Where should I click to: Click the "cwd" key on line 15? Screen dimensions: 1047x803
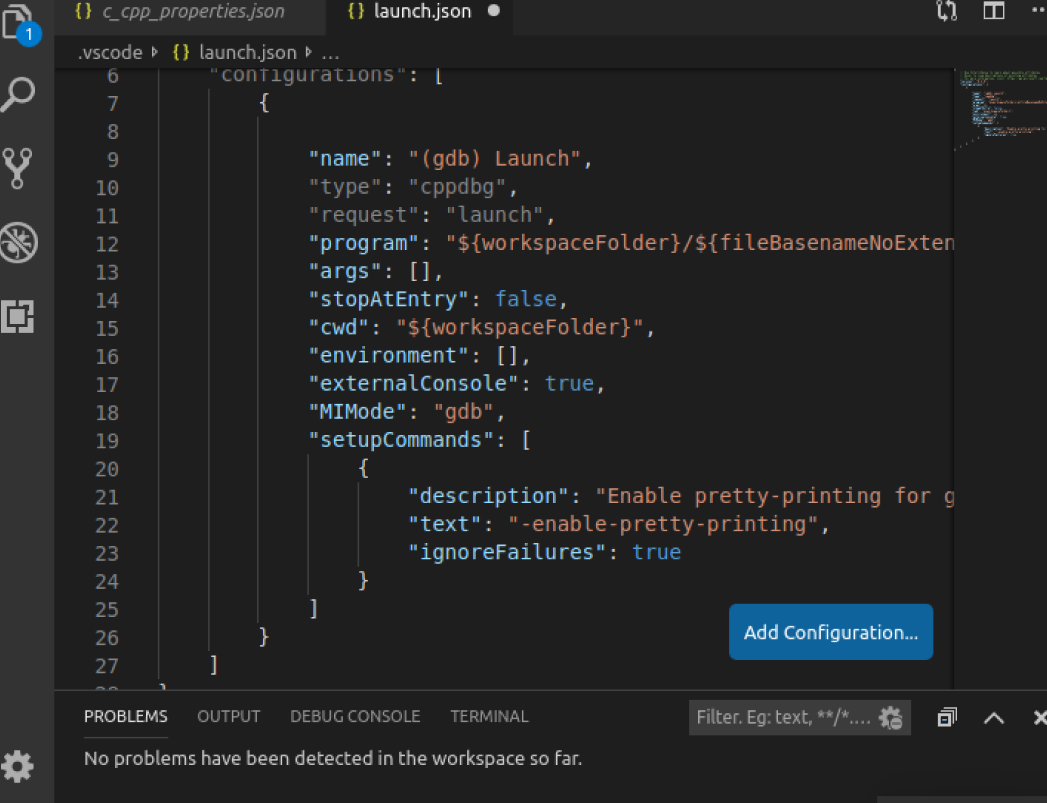click(x=339, y=328)
